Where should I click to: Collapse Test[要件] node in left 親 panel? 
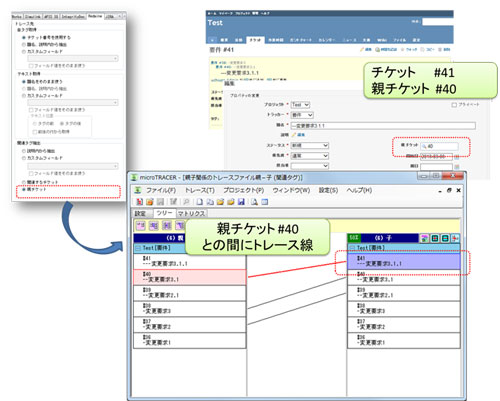138,248
